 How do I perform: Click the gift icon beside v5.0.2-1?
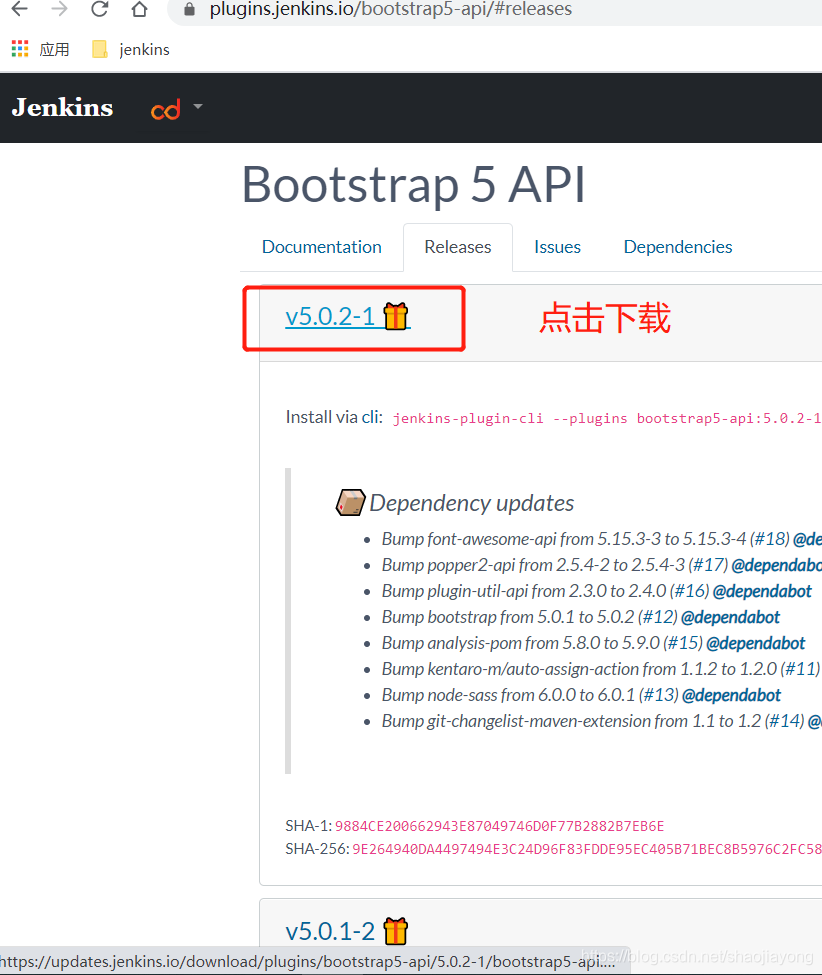click(x=395, y=317)
